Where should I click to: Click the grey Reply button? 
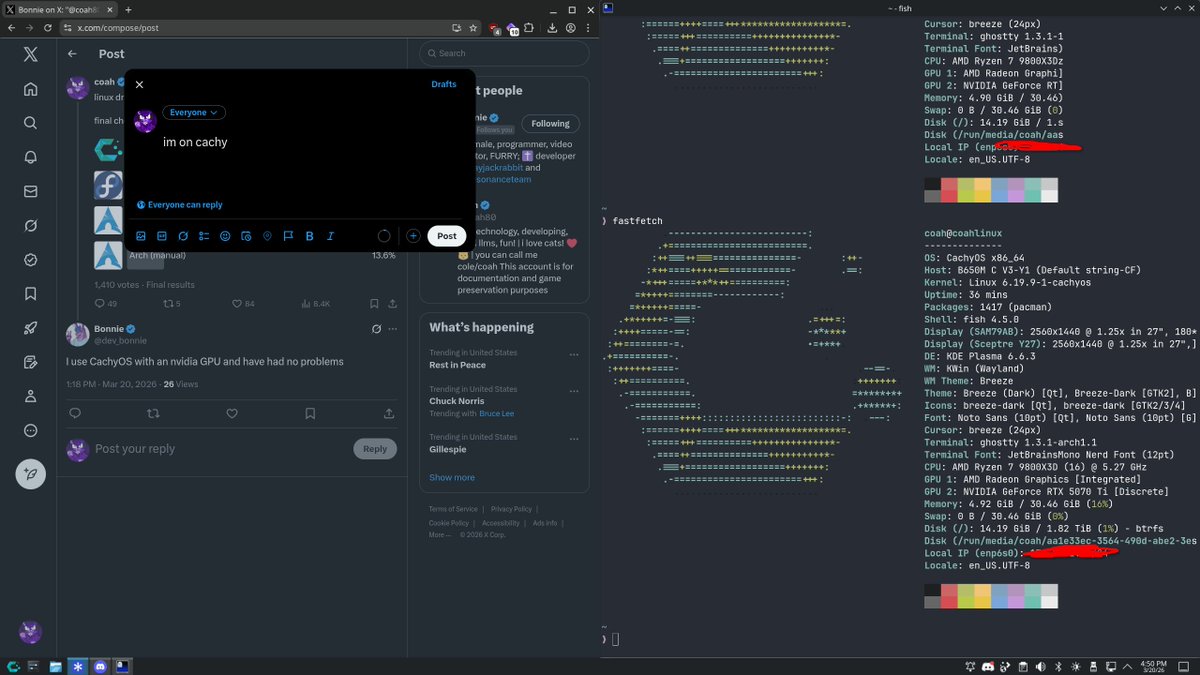click(x=375, y=449)
